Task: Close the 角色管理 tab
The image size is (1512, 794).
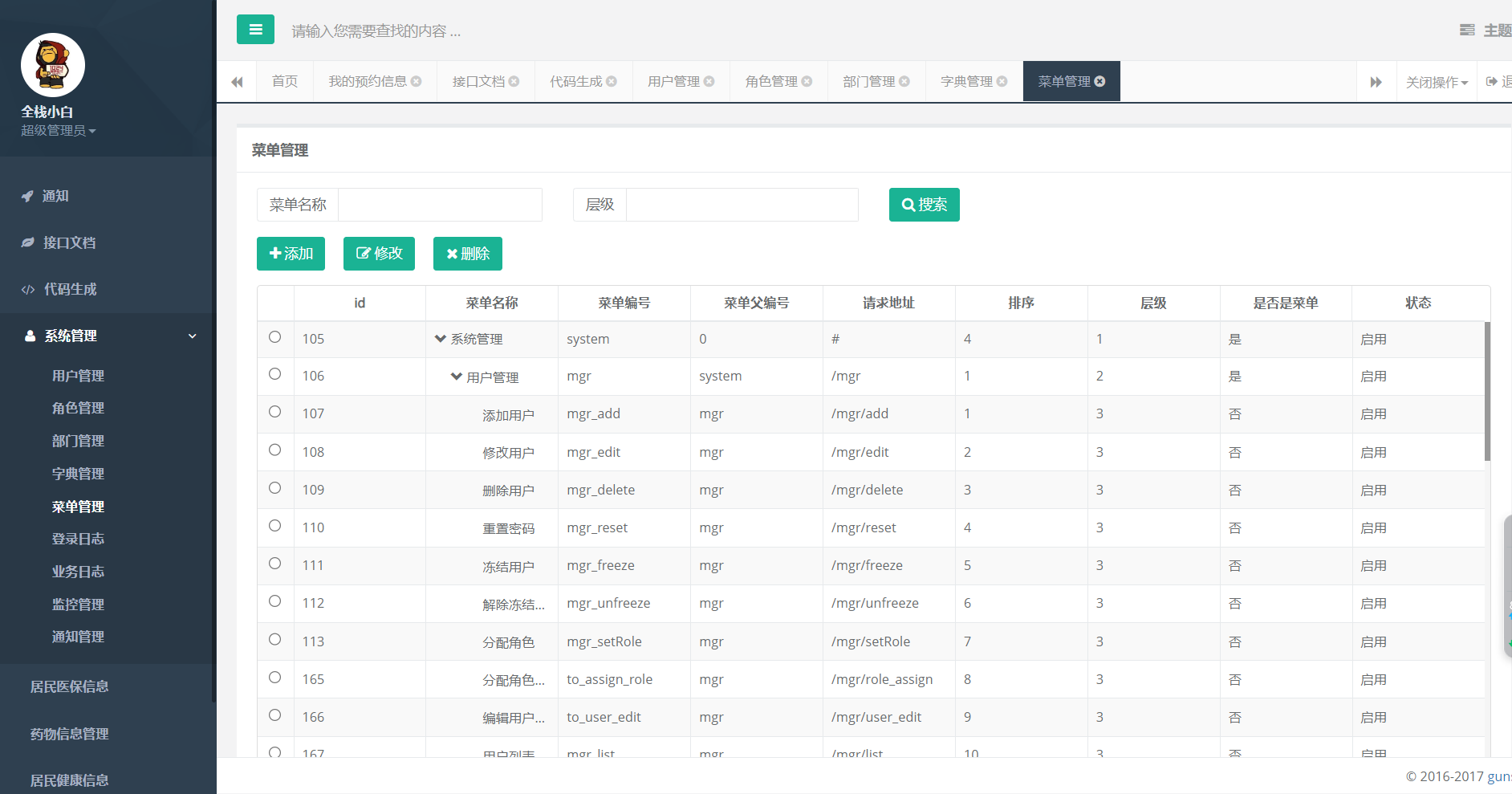Action: click(x=807, y=81)
